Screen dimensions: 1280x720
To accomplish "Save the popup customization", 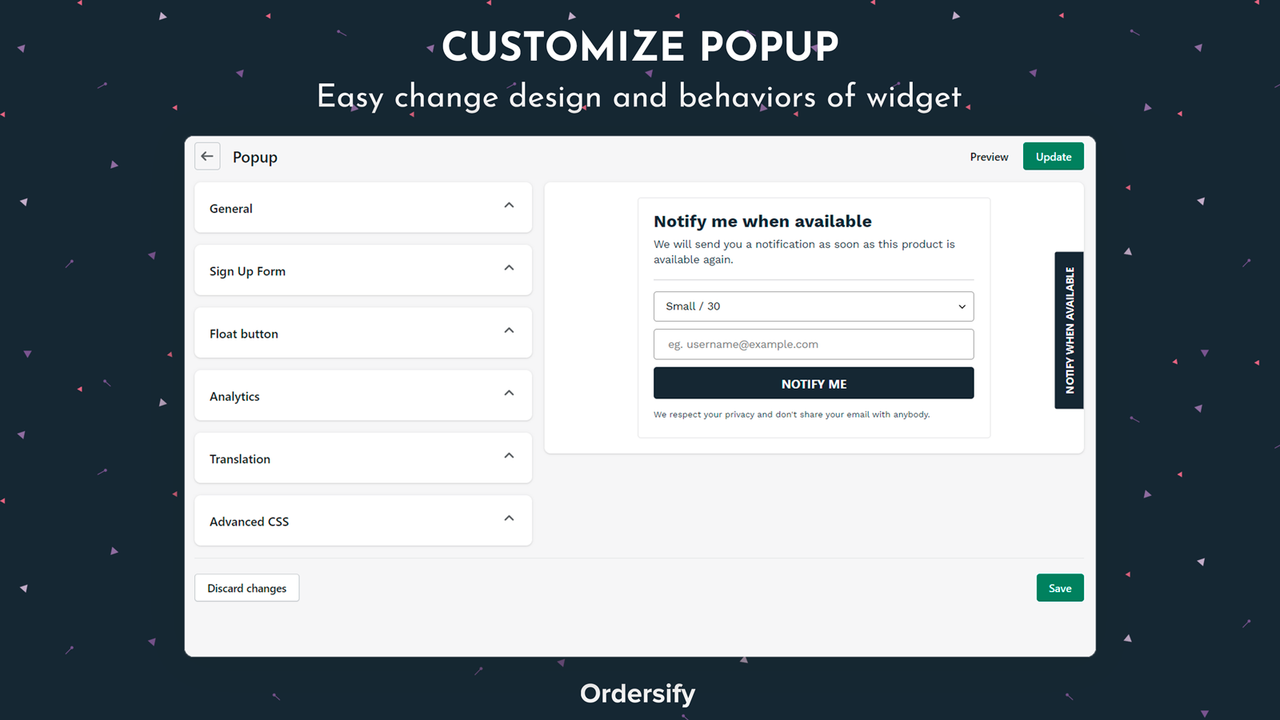I will [1059, 587].
